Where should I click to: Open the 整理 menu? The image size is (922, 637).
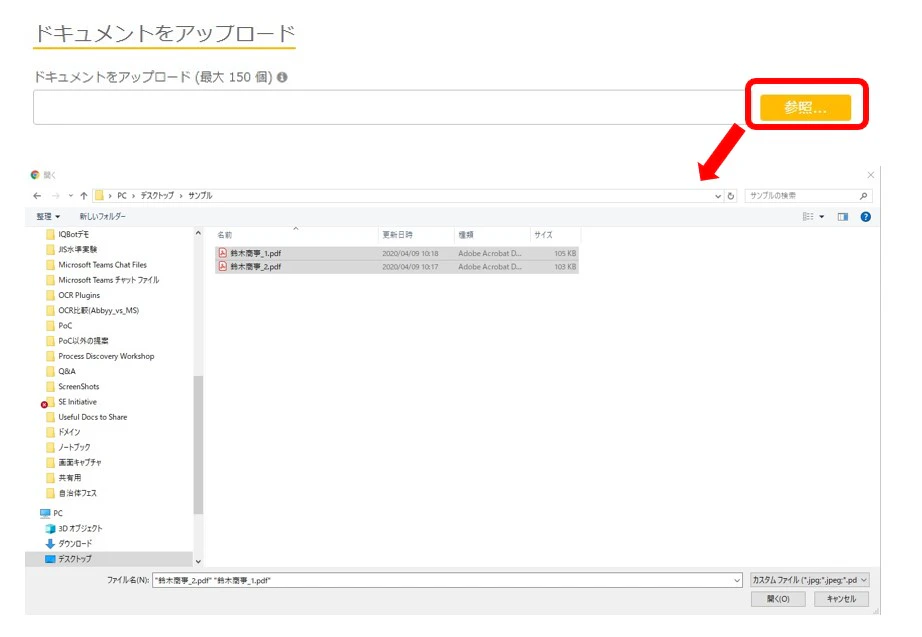click(x=48, y=216)
